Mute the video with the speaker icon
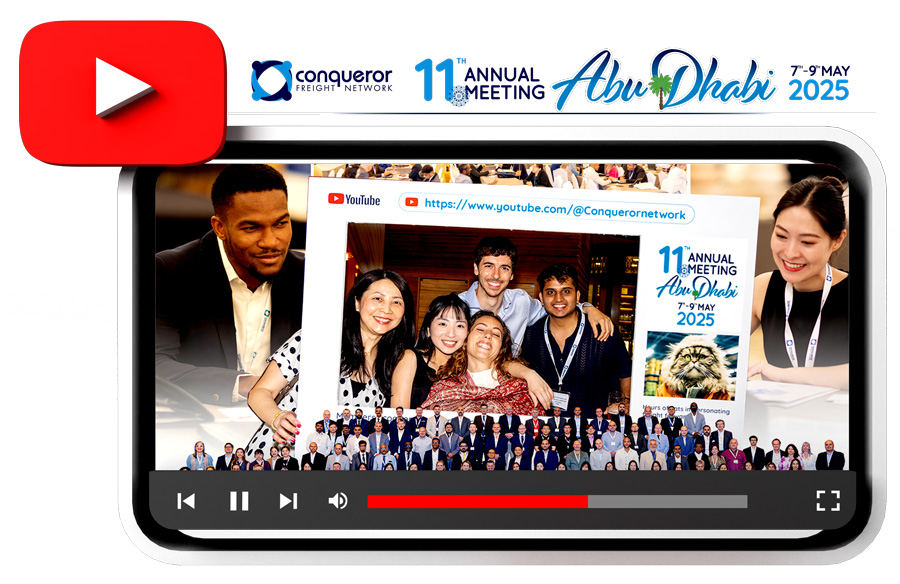Screen dimensions: 900x584 338,501
